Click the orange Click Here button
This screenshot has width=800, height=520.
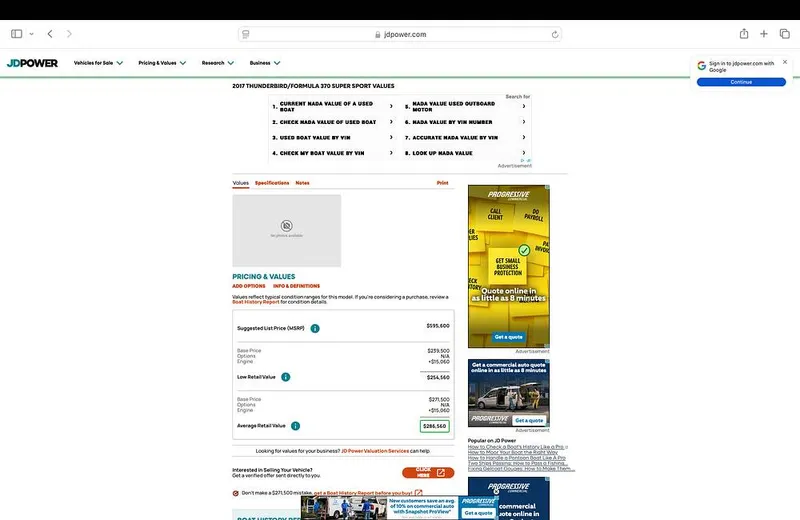point(428,473)
